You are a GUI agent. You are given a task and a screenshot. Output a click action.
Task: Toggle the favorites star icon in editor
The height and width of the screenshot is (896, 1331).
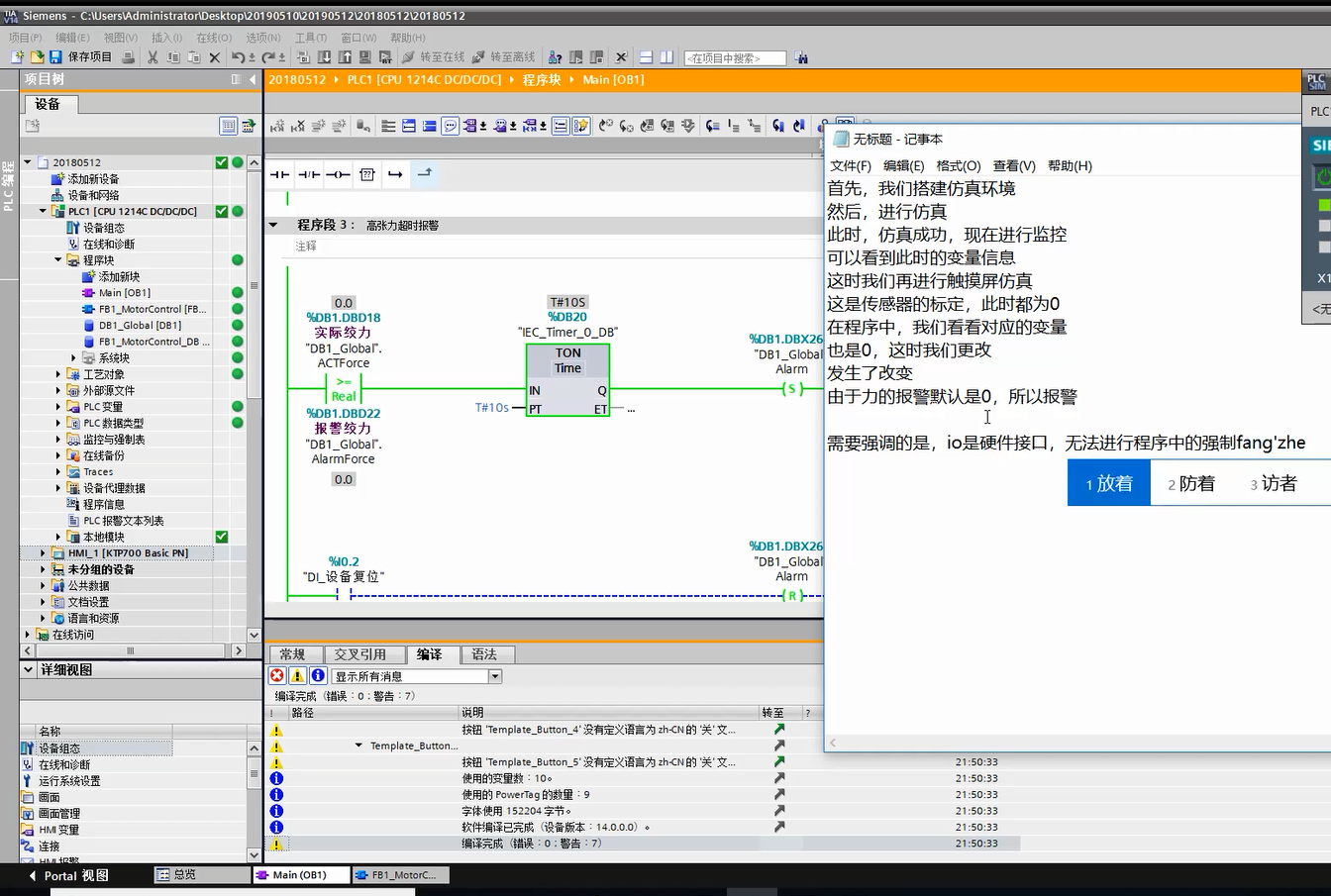581,126
